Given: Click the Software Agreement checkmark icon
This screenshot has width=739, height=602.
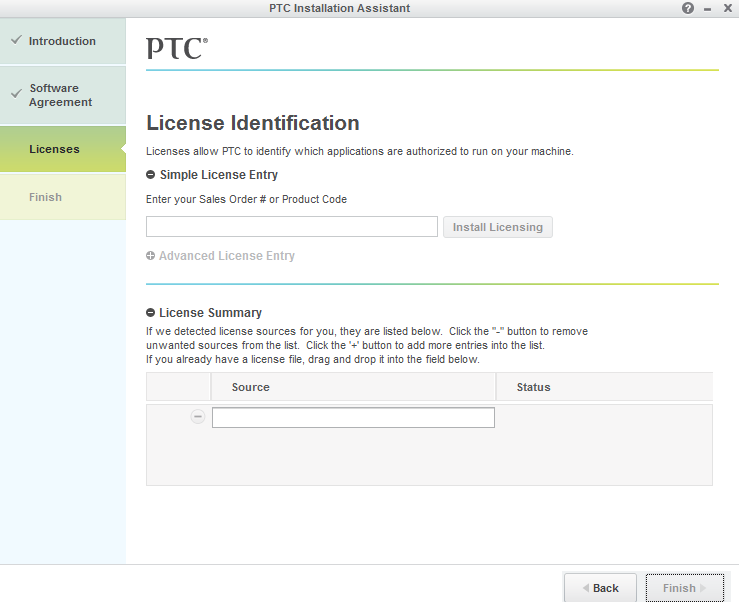Looking at the screenshot, I should pyautogui.click(x=16, y=93).
